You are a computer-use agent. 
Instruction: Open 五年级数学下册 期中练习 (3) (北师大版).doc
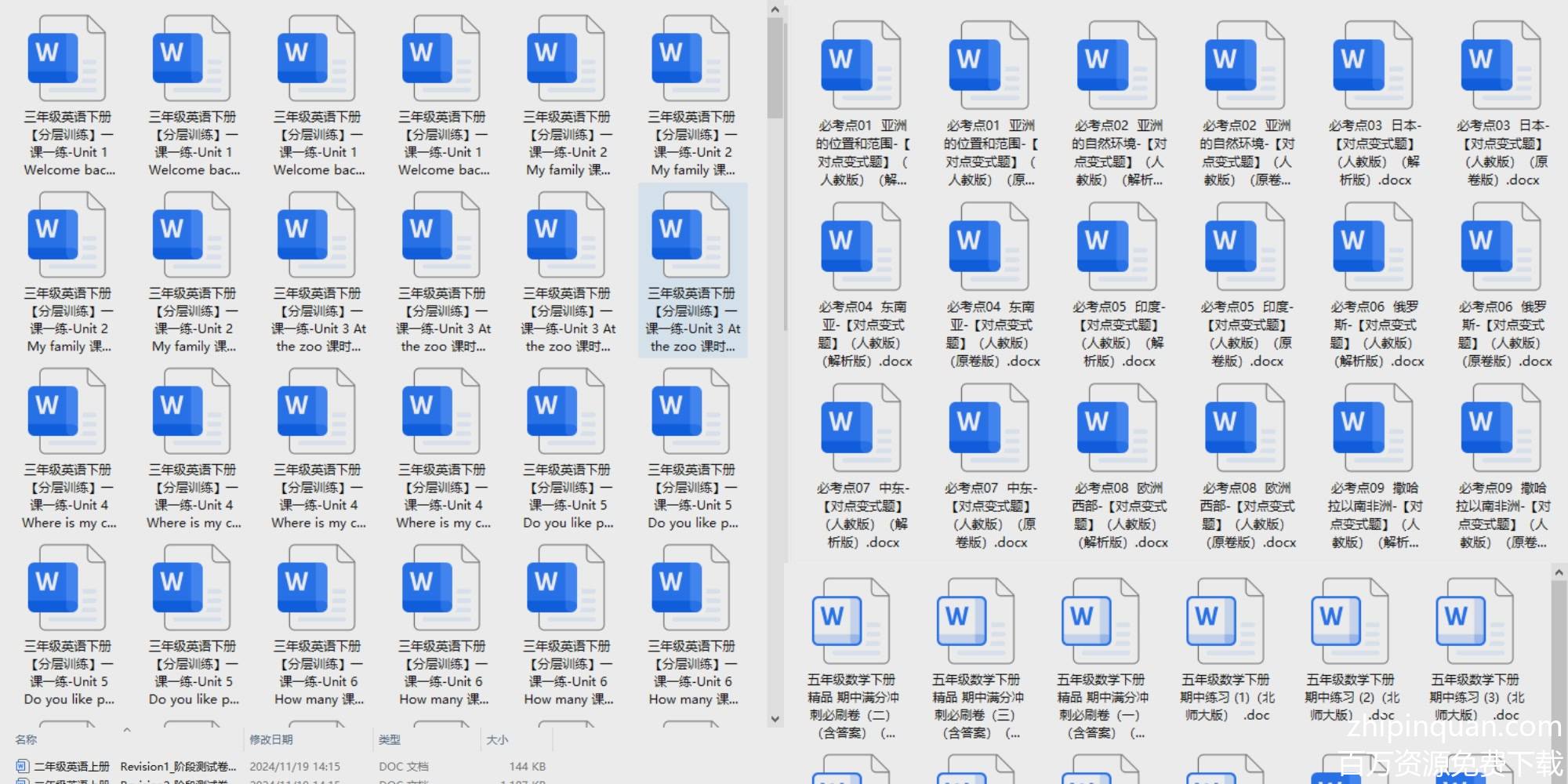(1475, 650)
